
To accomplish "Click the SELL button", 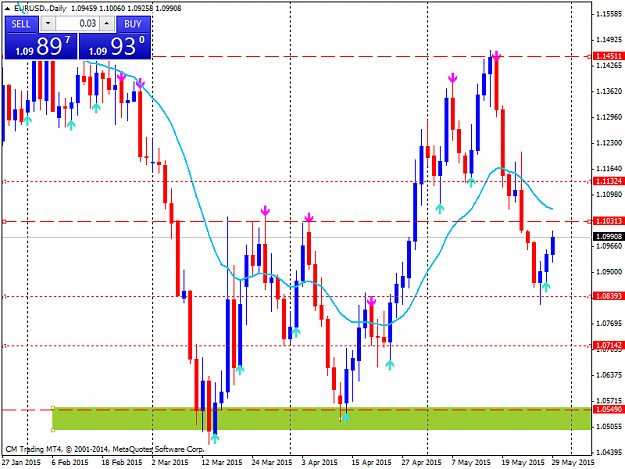I will click(22, 24).
